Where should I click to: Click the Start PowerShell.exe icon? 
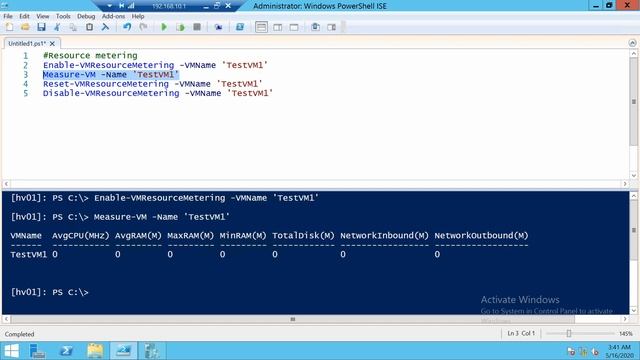tap(240, 27)
